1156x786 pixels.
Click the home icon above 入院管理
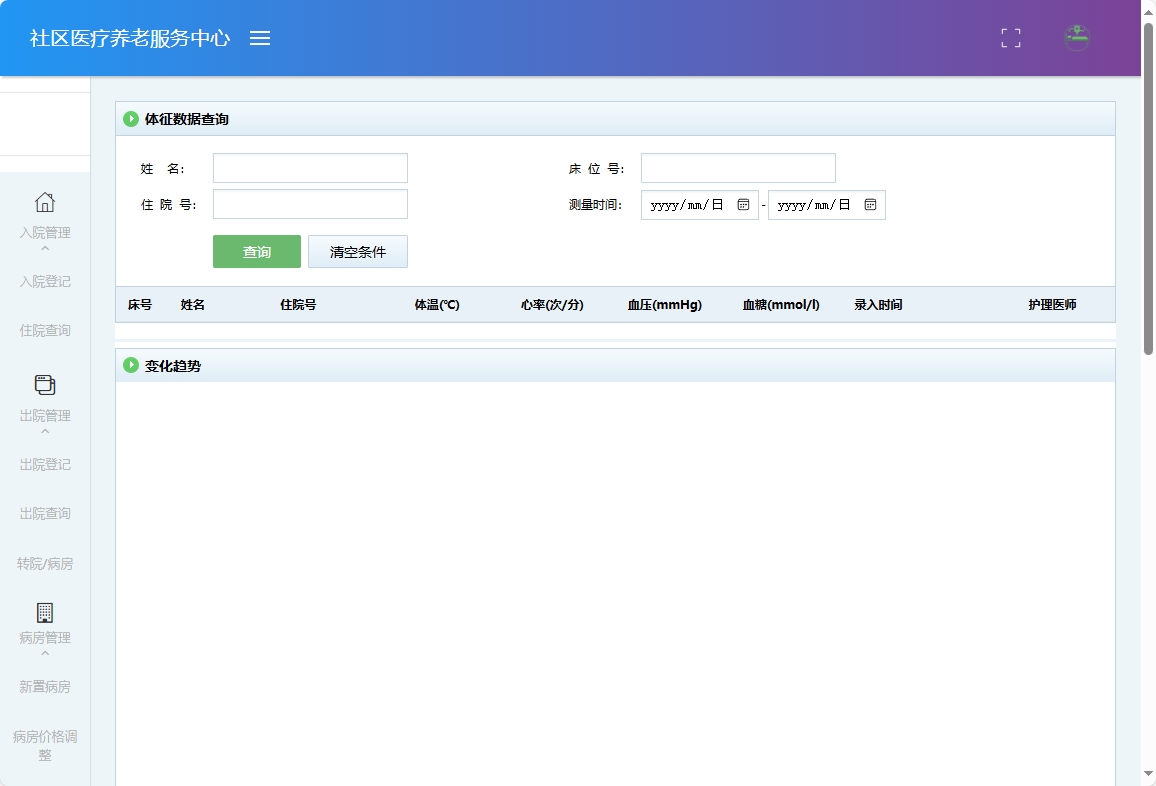(45, 203)
